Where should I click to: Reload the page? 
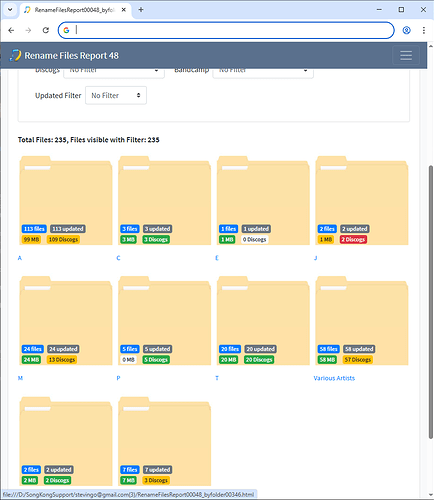point(46,30)
